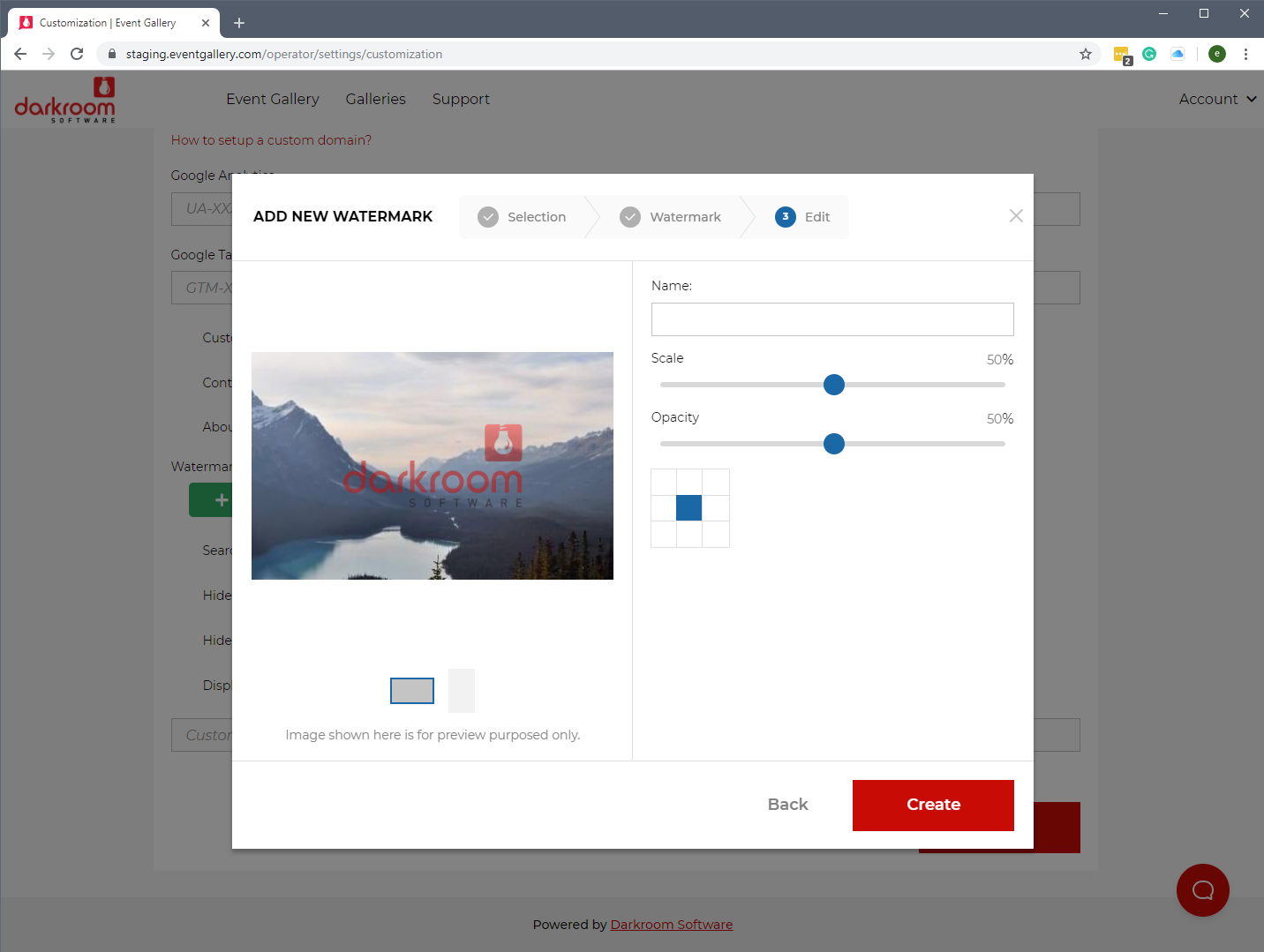This screenshot has width=1264, height=952.
Task: Go to the Watermark step
Action: tap(670, 217)
